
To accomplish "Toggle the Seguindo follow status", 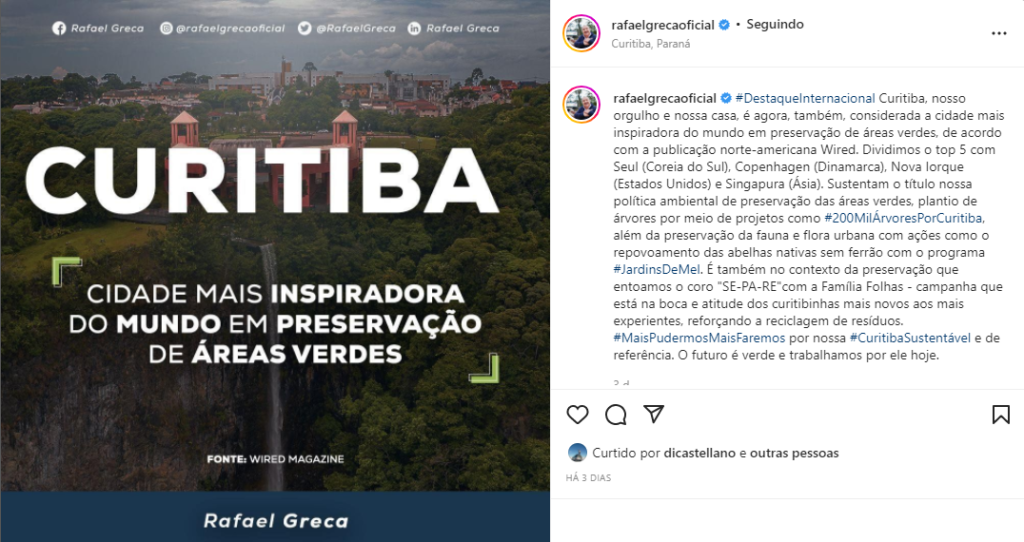I will click(775, 24).
